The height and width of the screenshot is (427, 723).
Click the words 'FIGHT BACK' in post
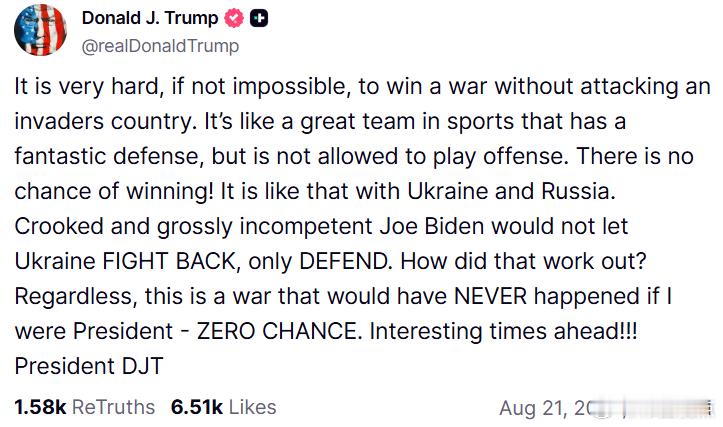[x=169, y=261]
